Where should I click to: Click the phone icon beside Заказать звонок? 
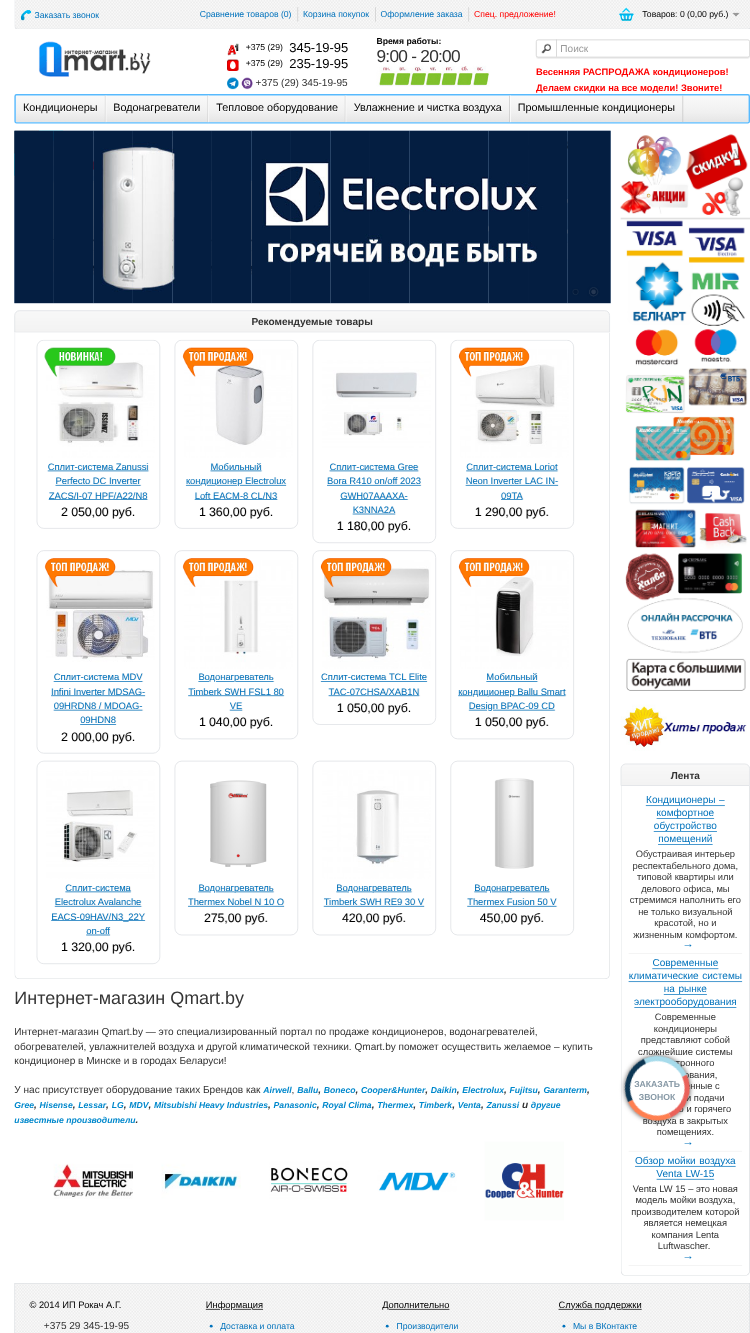[26, 15]
